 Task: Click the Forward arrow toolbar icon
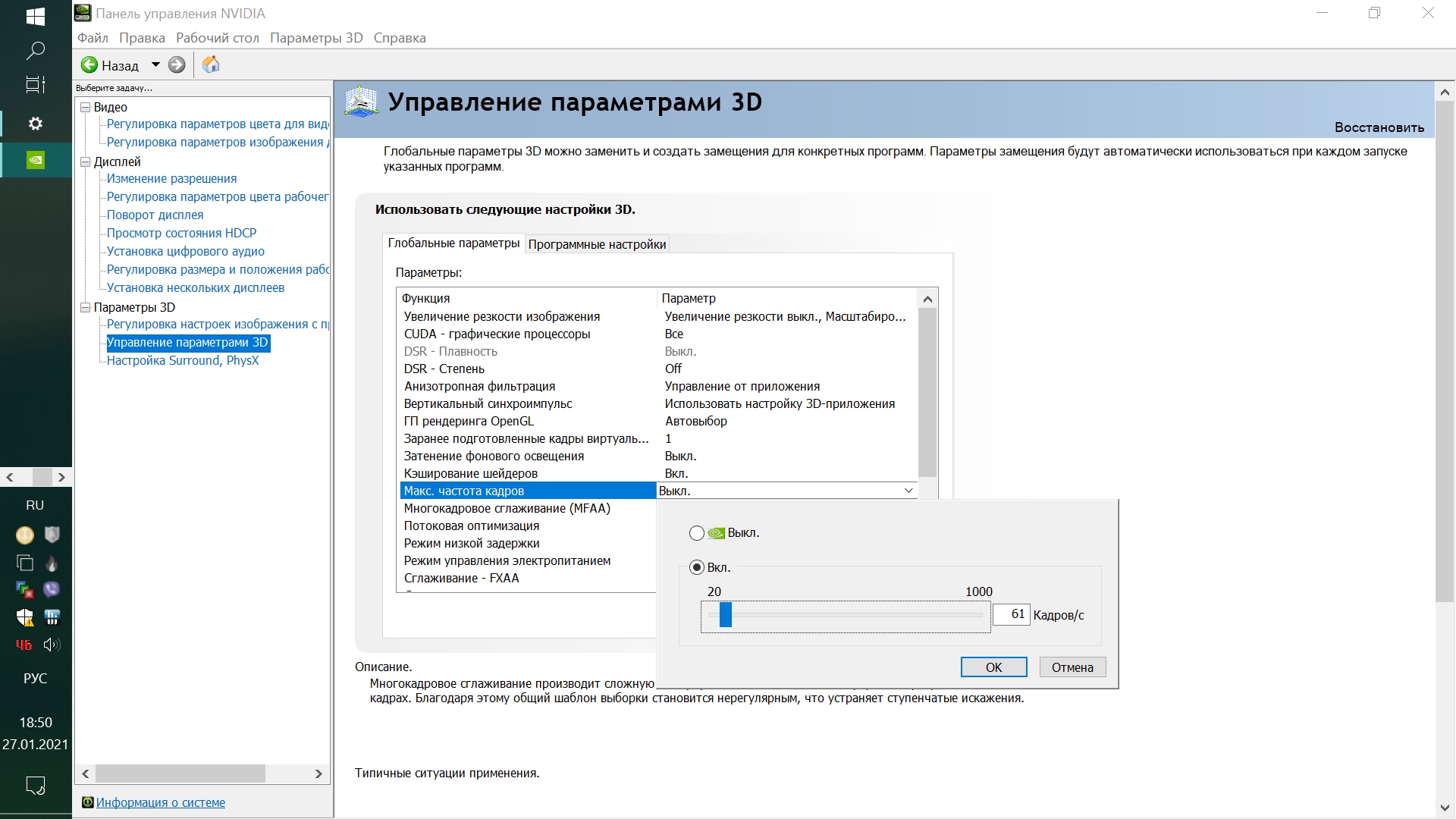pos(177,65)
